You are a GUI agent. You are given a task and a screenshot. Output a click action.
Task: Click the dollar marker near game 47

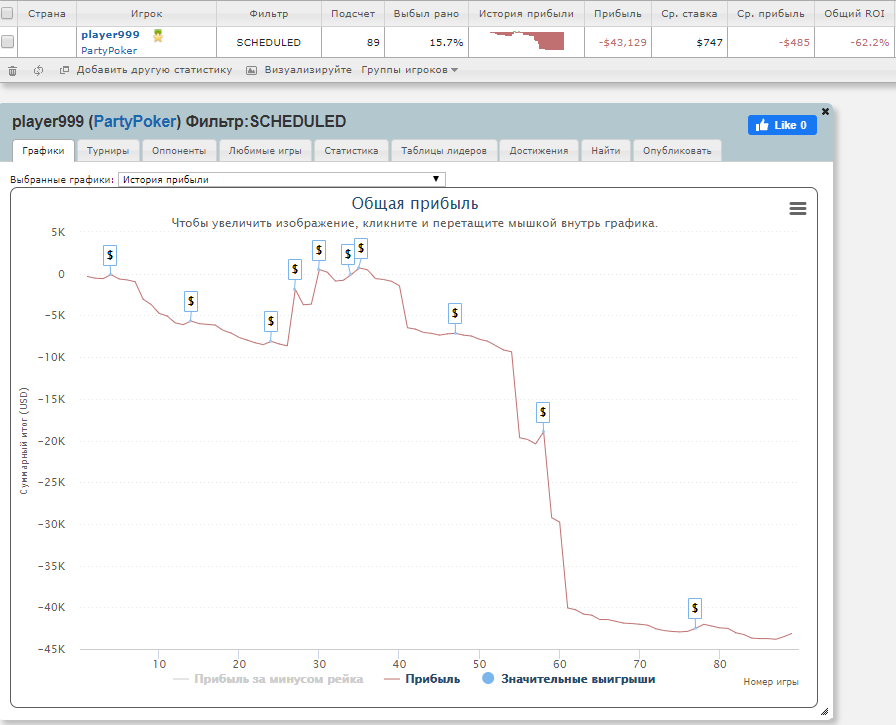[455, 313]
